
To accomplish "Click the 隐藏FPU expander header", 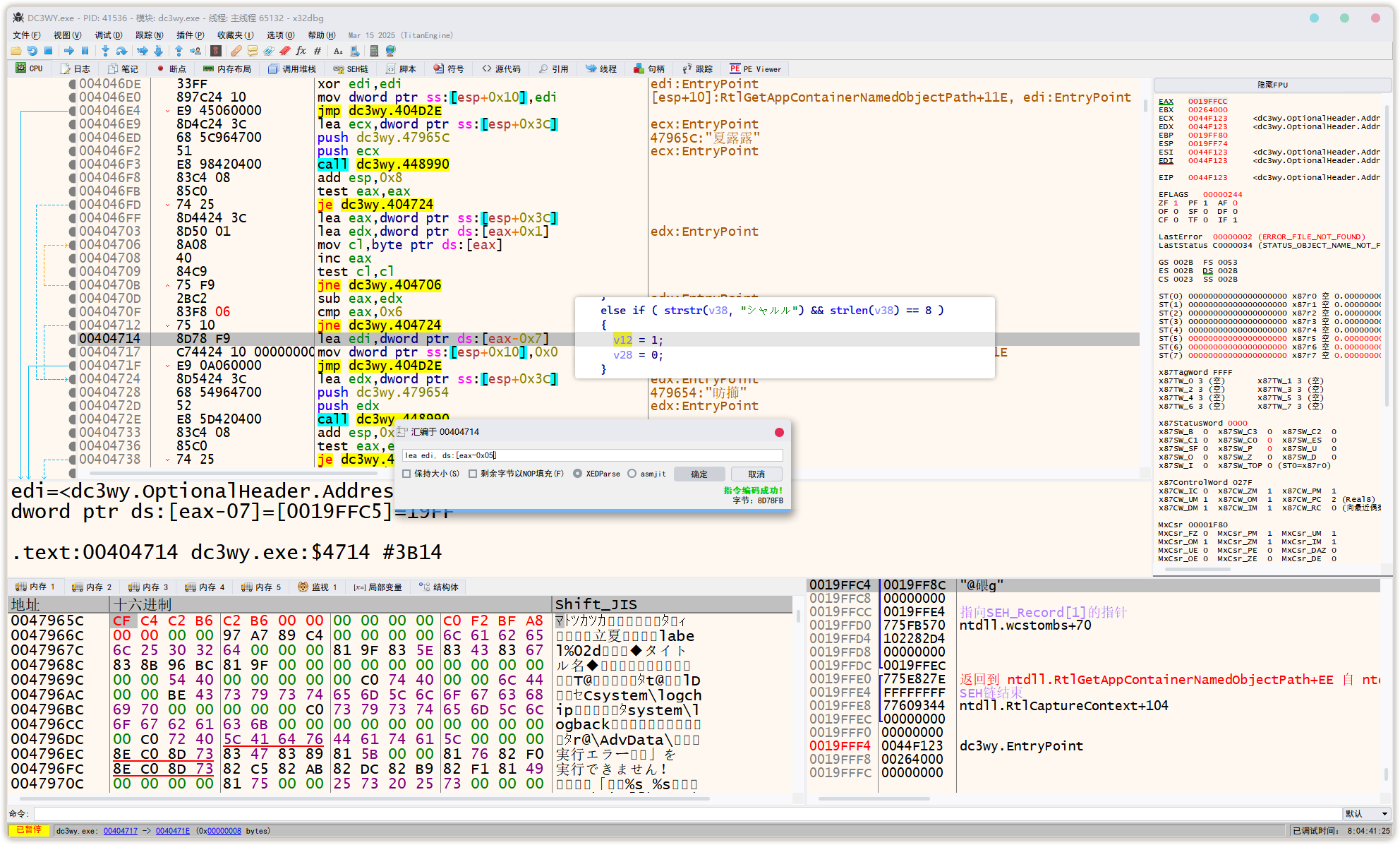I will pyautogui.click(x=1272, y=85).
